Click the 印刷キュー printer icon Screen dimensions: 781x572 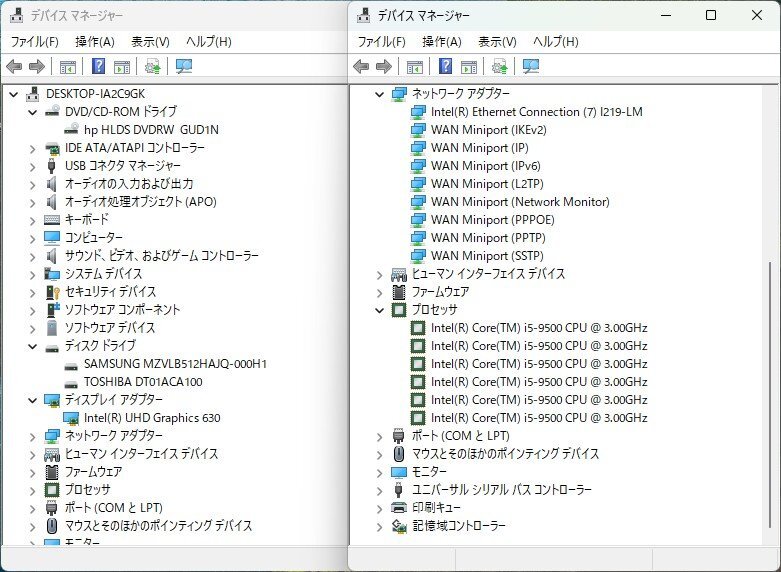click(x=399, y=508)
